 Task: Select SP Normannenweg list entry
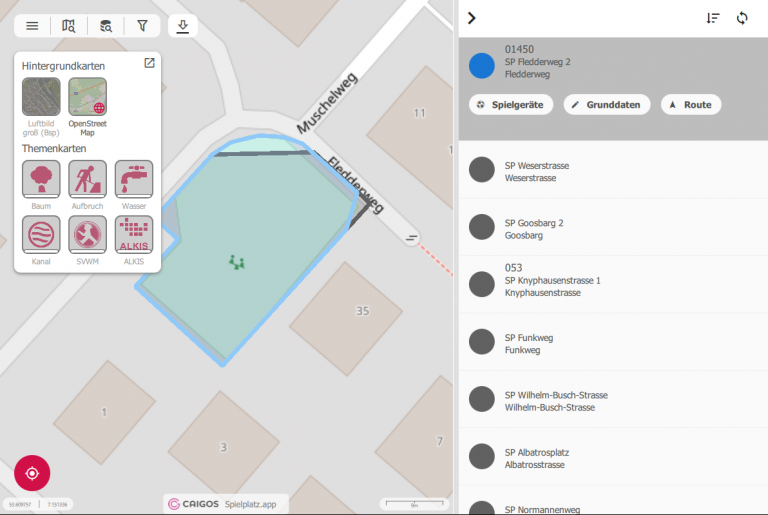pos(613,500)
